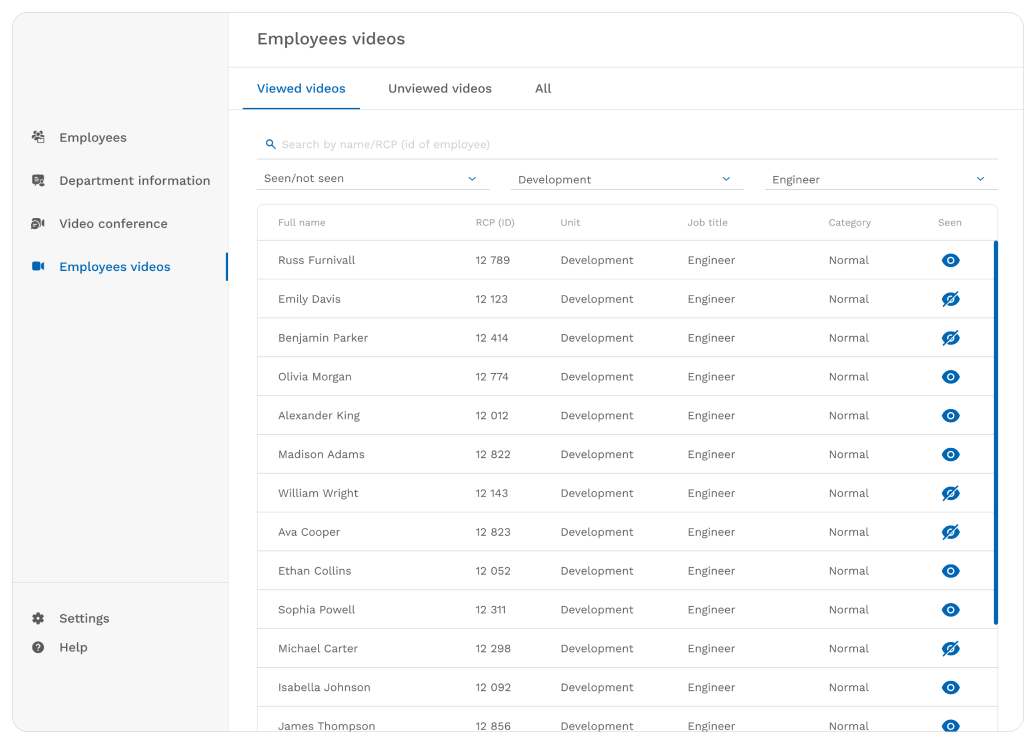The image size is (1036, 744).
Task: Mark Olivia Morgan's video with the eye toggle
Action: click(950, 376)
